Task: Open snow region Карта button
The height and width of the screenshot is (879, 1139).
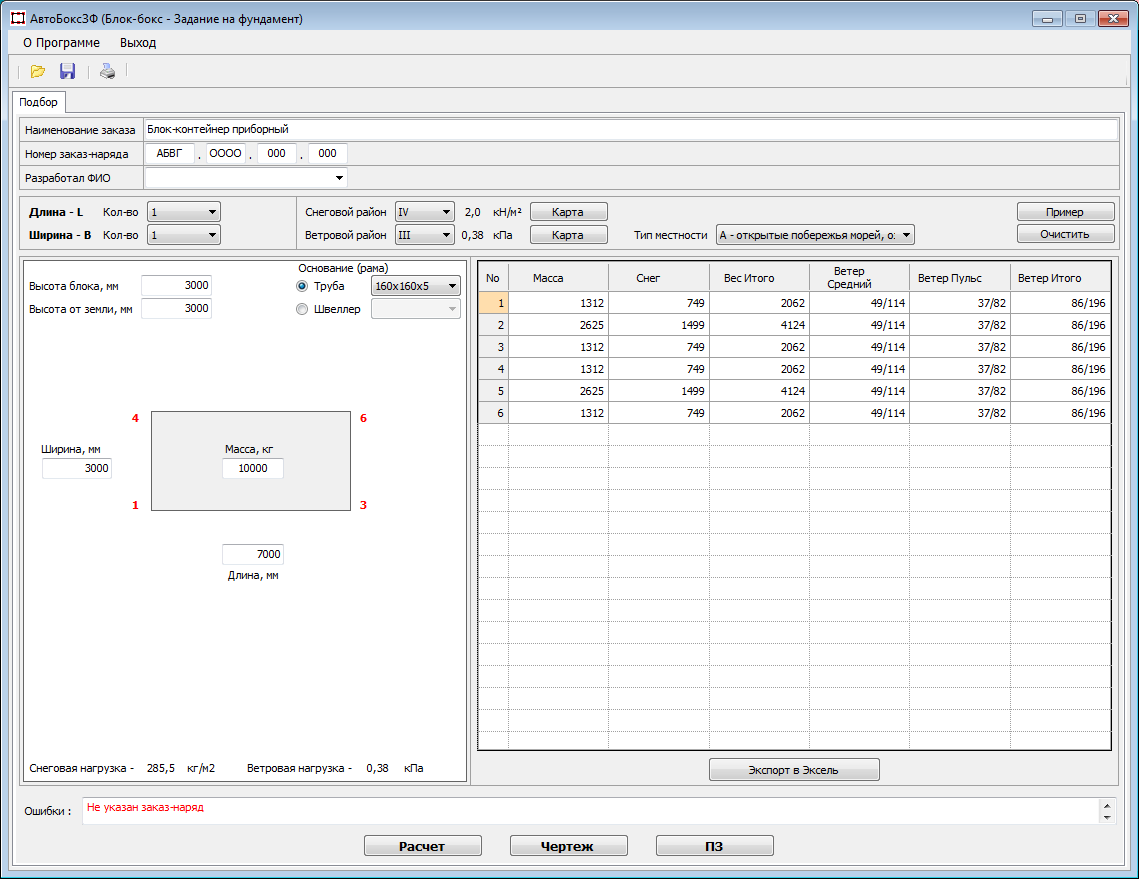Action: 568,212
